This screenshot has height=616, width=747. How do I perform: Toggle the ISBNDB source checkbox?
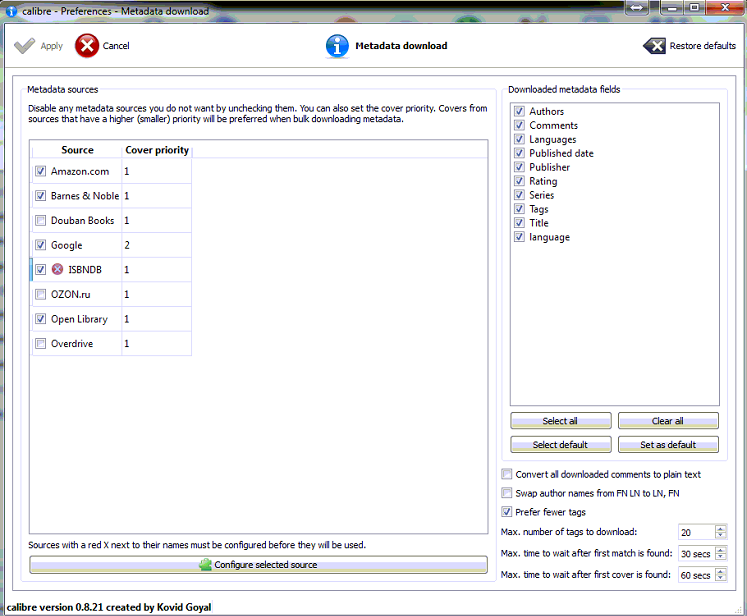coord(40,270)
